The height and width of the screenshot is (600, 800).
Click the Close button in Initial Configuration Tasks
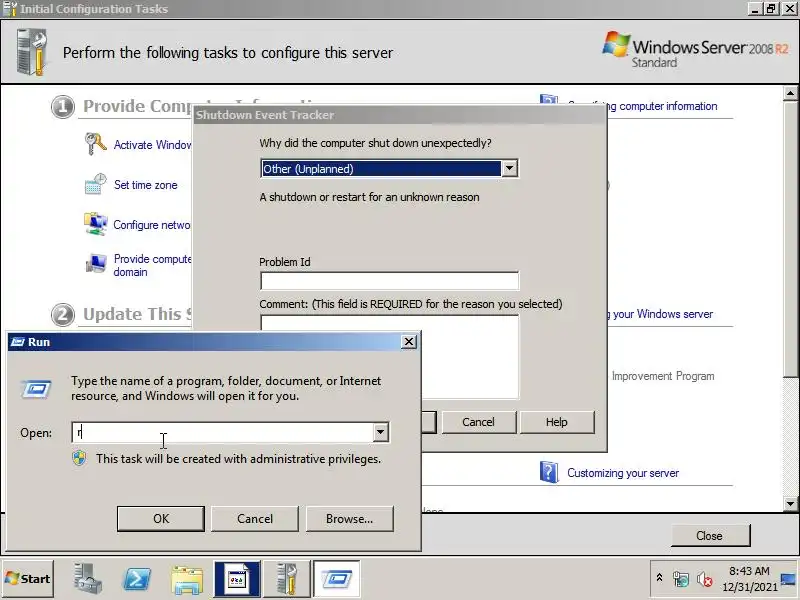tap(710, 536)
